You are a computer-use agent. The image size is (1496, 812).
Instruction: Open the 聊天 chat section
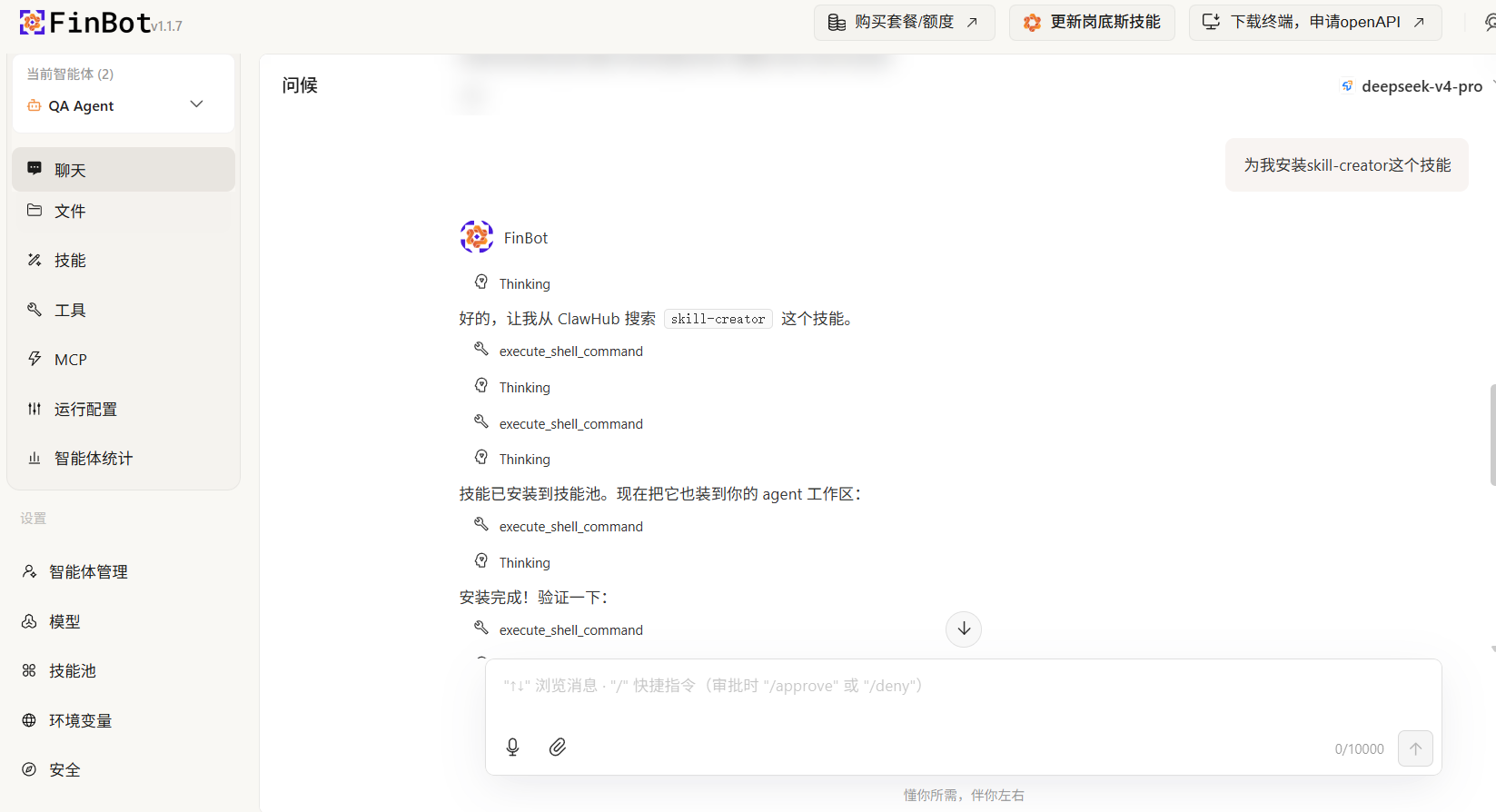(x=124, y=170)
